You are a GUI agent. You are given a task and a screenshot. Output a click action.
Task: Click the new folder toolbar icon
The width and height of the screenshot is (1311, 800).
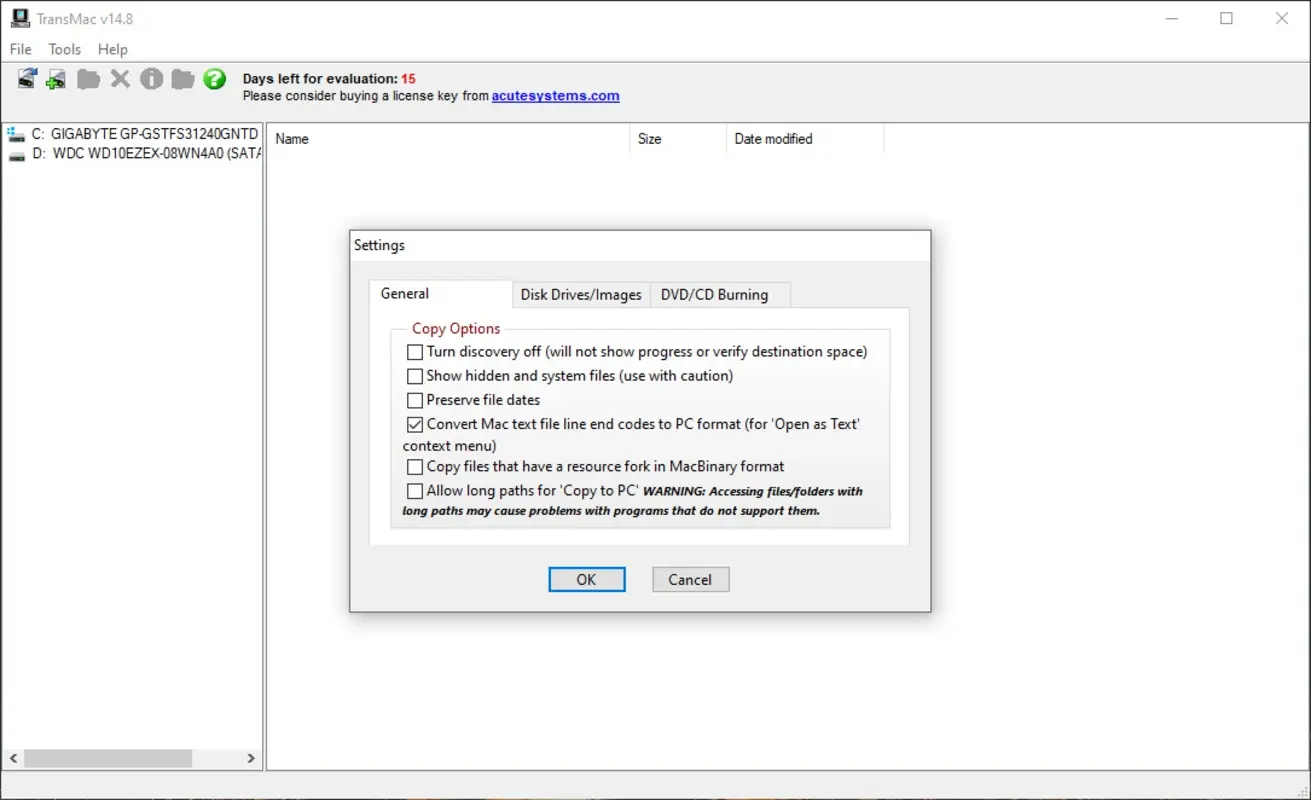(183, 79)
